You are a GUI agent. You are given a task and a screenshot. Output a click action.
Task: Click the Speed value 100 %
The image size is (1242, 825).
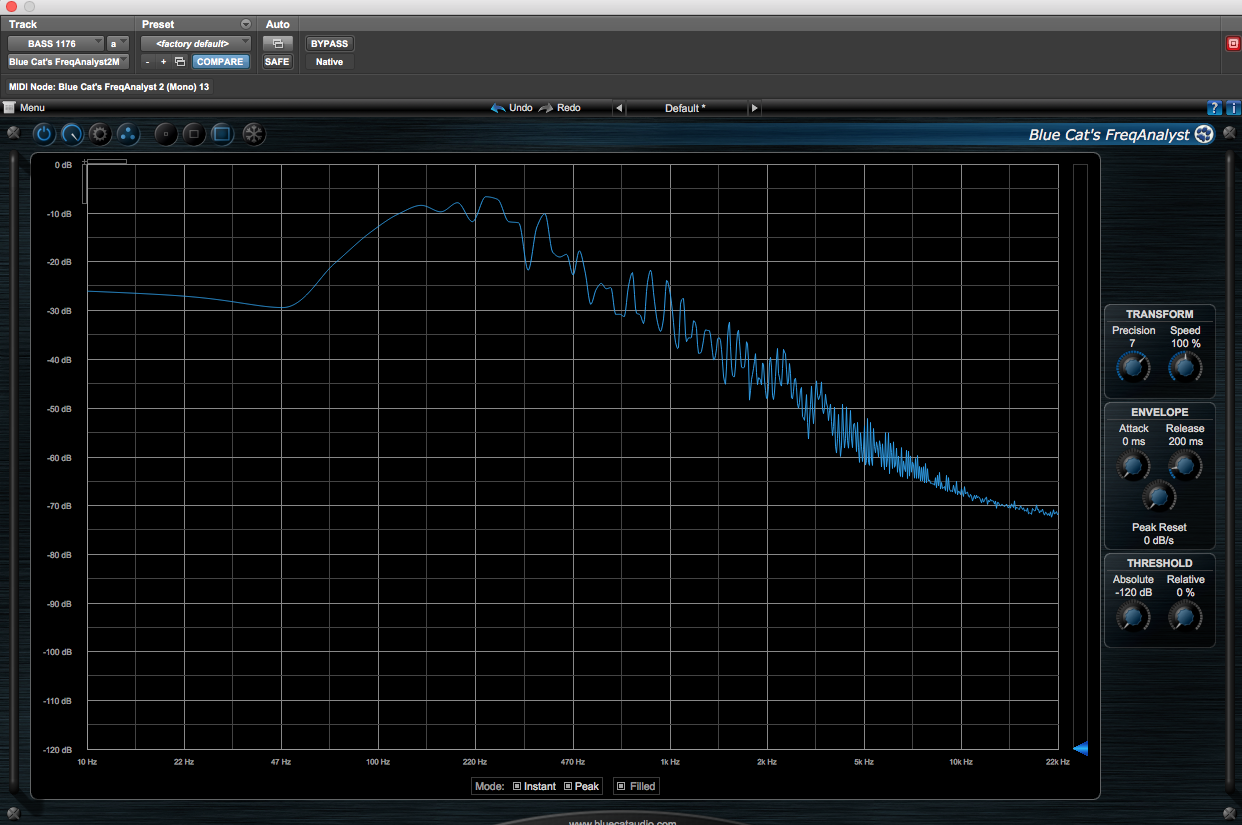click(x=1185, y=343)
